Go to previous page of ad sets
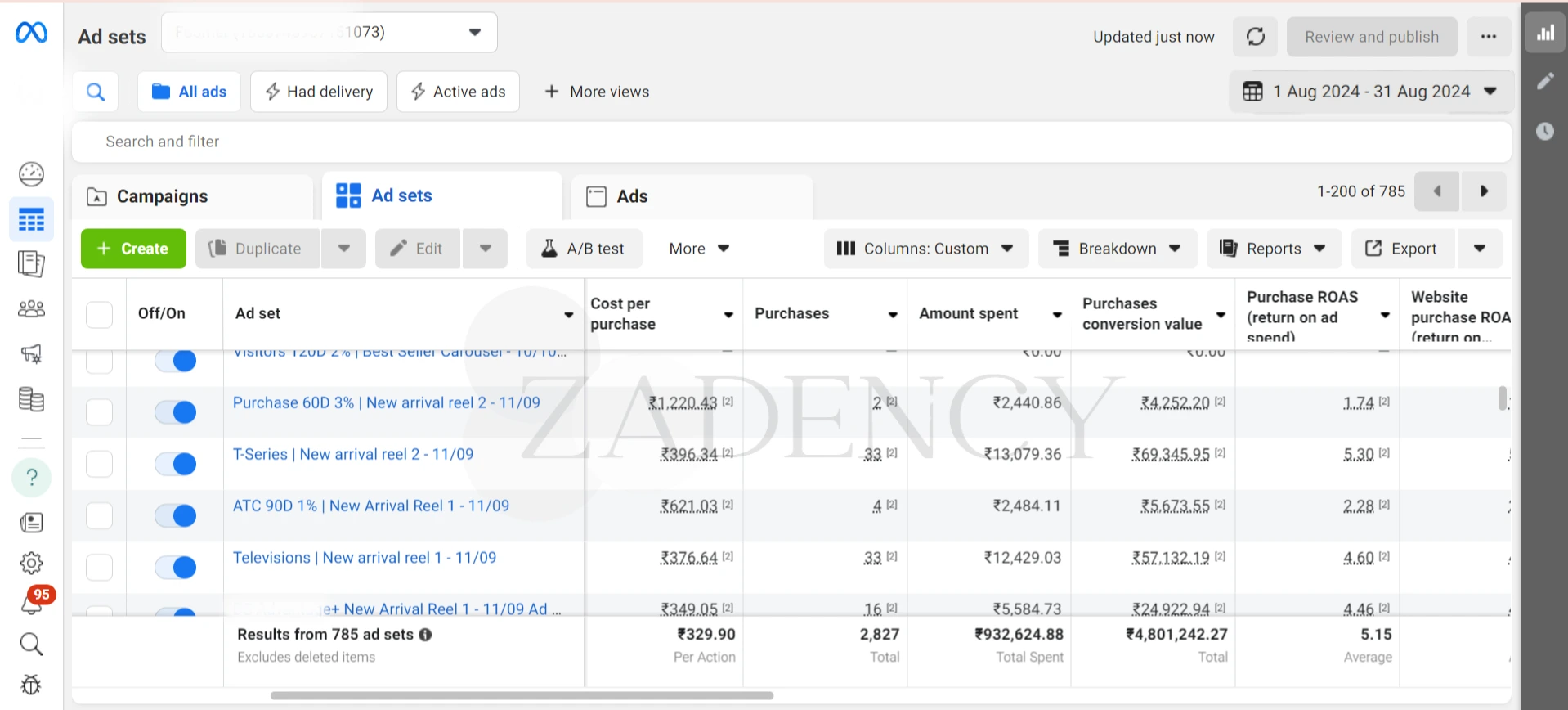 click(1437, 191)
